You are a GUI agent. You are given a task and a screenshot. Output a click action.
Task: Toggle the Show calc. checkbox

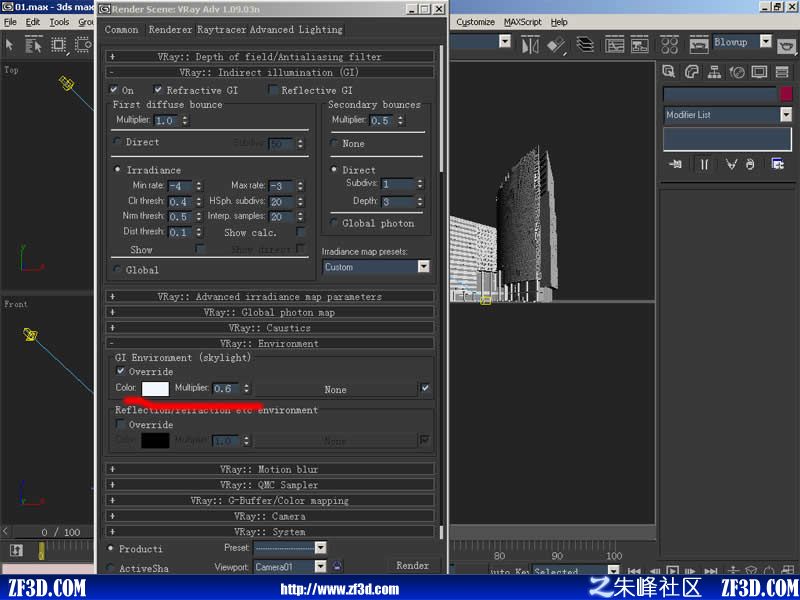[x=301, y=232]
